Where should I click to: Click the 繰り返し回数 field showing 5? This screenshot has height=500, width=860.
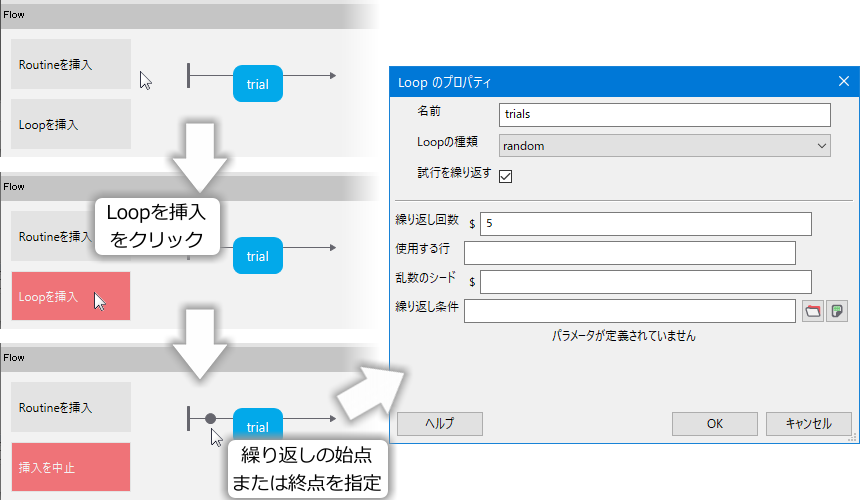(x=646, y=224)
